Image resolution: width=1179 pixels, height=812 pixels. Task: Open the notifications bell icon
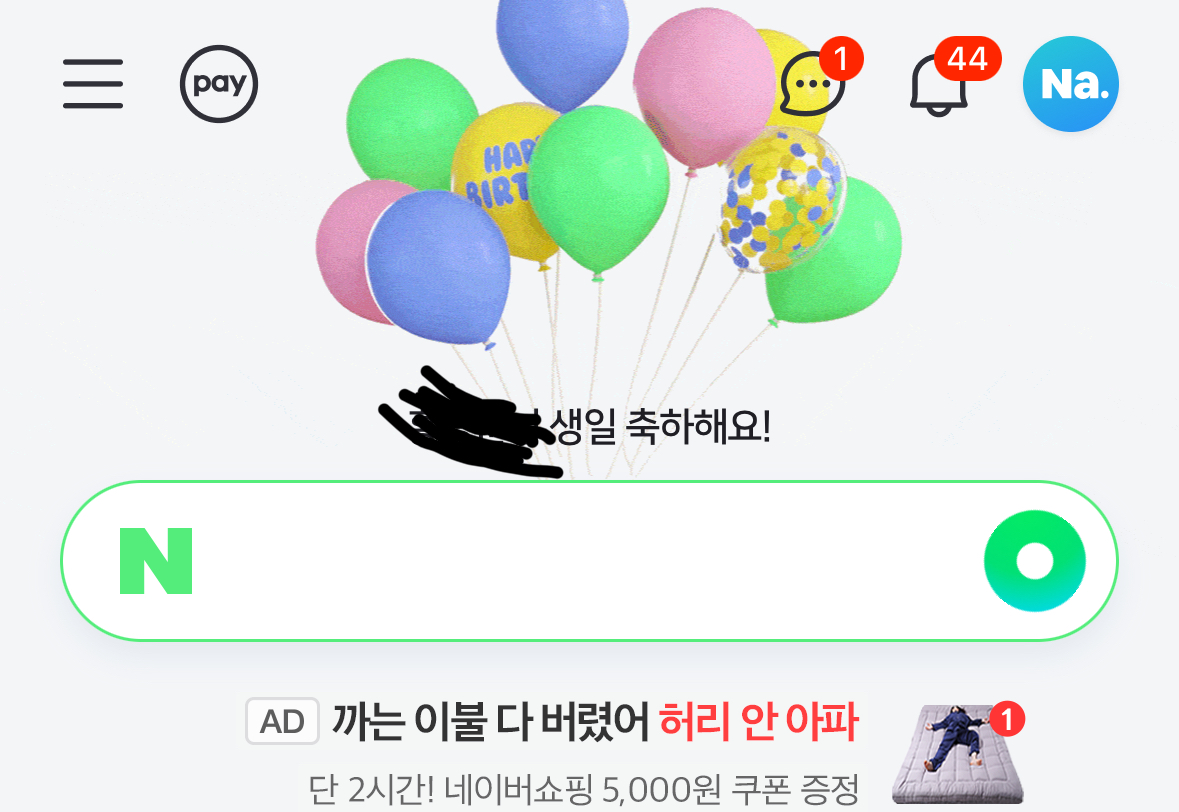click(938, 86)
